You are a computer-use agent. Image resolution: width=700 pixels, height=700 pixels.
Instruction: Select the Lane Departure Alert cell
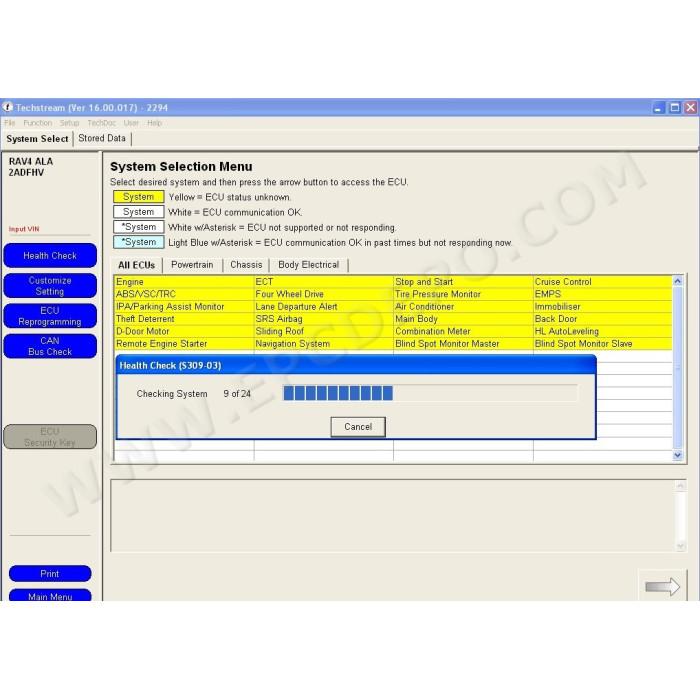(x=324, y=307)
